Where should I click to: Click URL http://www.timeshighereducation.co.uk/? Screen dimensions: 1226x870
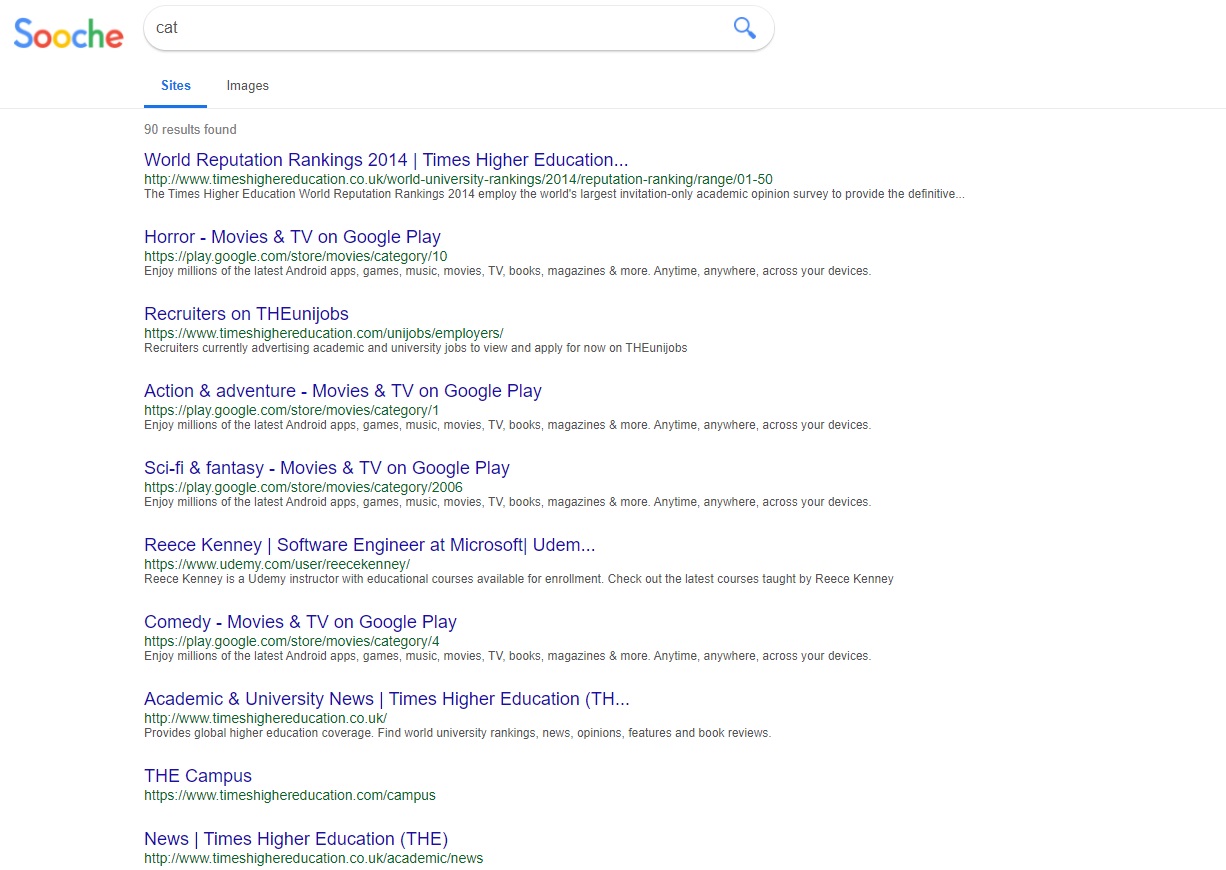tap(266, 718)
